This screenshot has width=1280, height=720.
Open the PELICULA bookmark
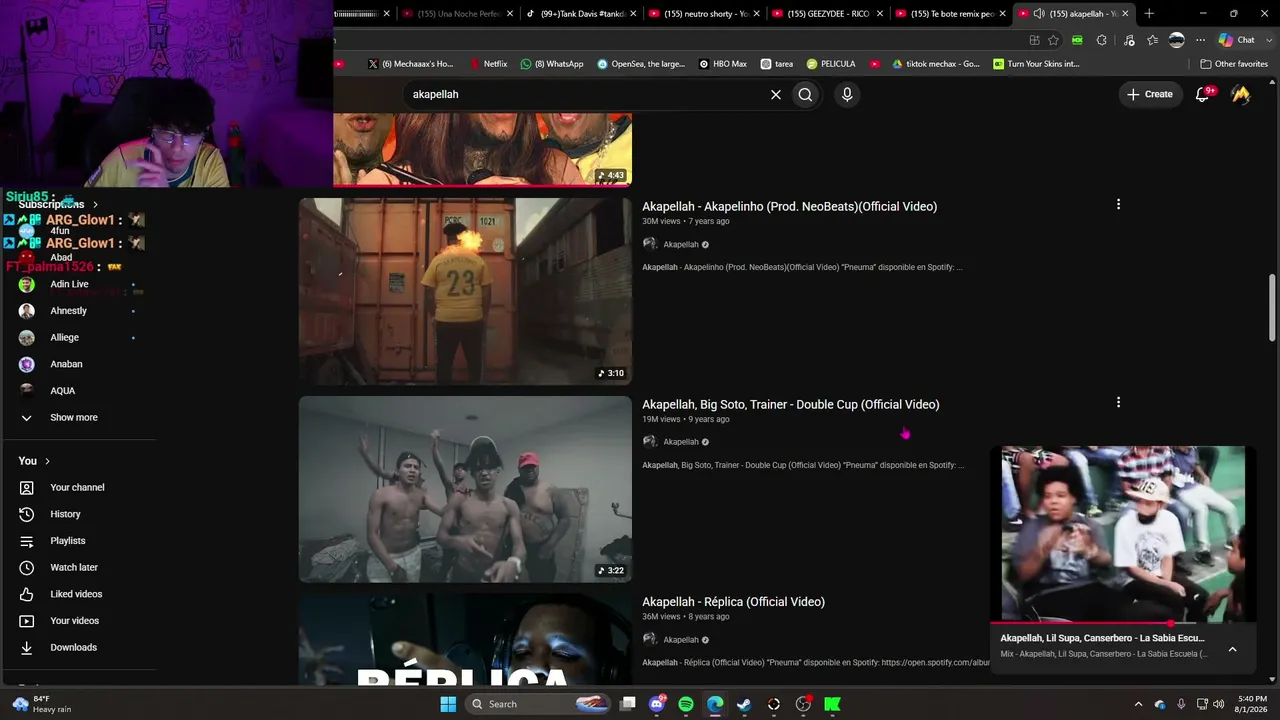point(831,64)
